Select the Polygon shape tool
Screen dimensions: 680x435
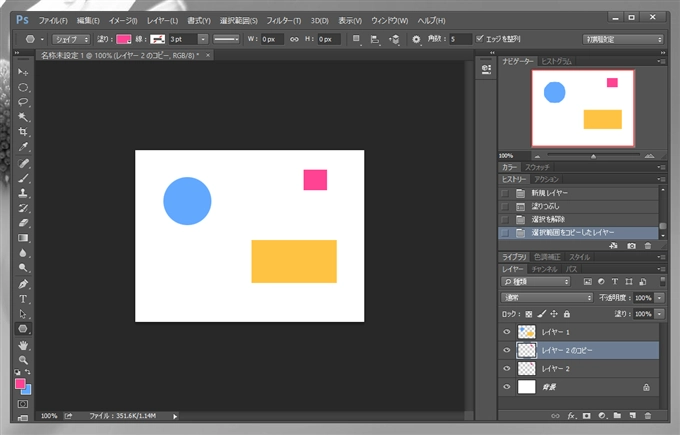click(23, 329)
